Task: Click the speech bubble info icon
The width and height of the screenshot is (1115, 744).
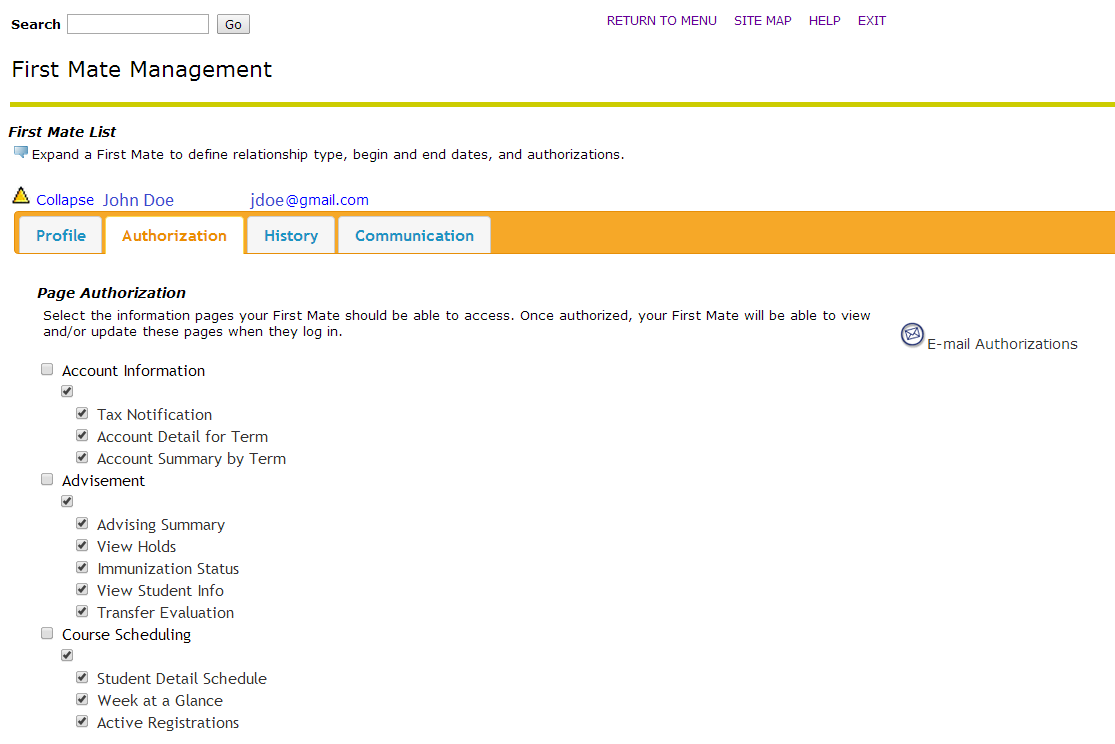Action: point(20,153)
